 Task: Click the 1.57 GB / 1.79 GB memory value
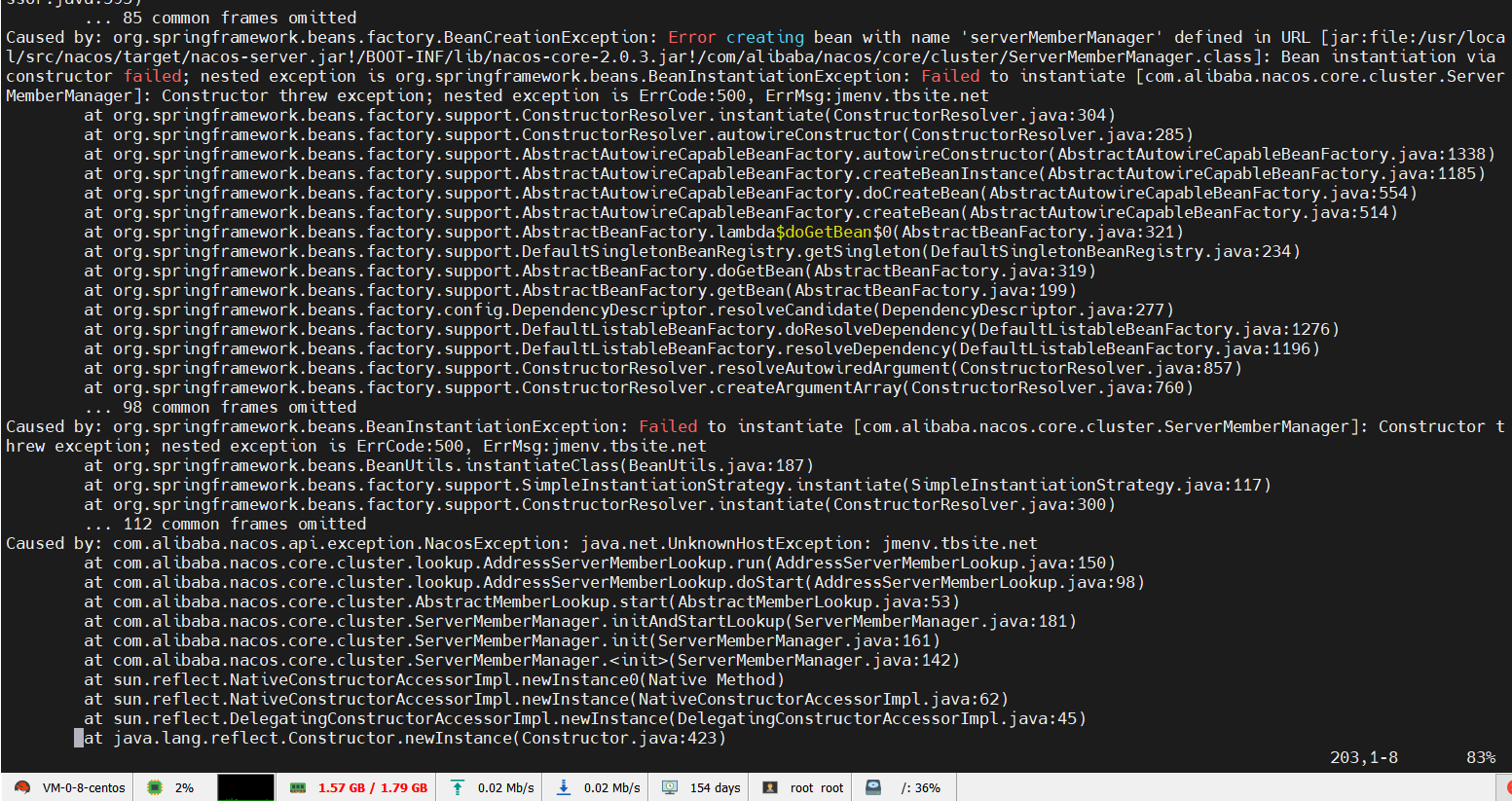[373, 788]
